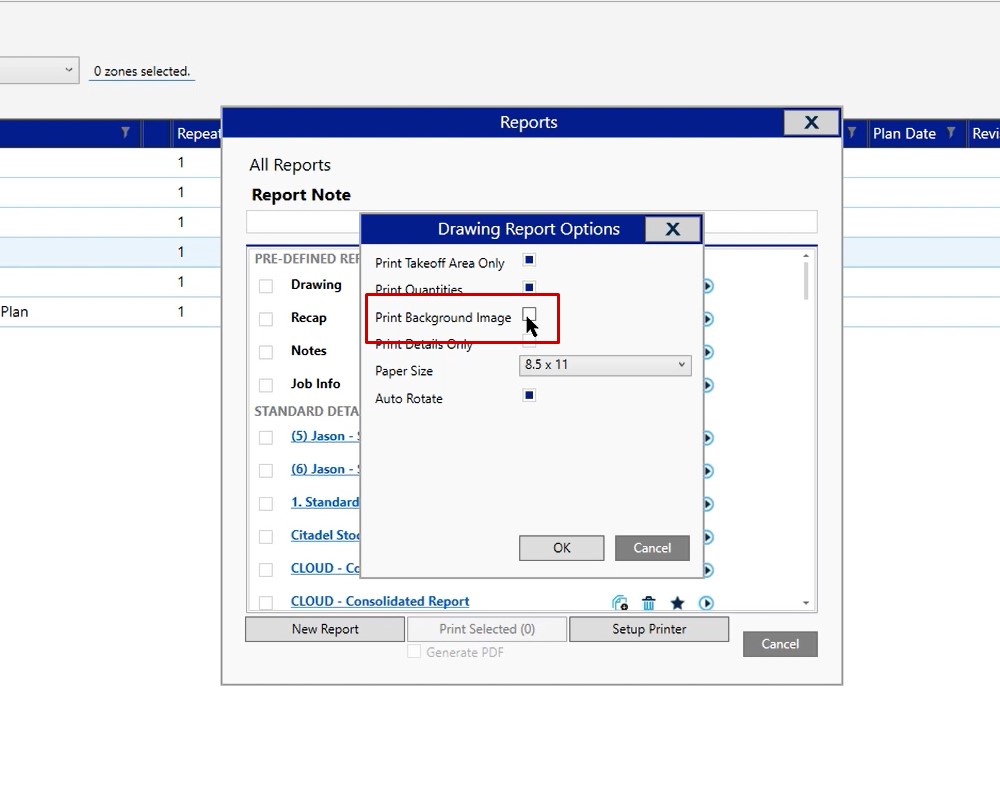This screenshot has height=797, width=1000.
Task: Expand the dropdown beside zones selected
Action: point(69,70)
